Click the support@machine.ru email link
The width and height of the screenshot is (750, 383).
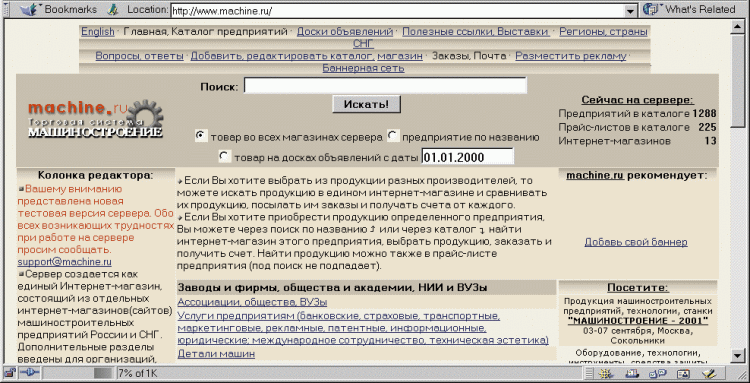pyautogui.click(x=65, y=262)
